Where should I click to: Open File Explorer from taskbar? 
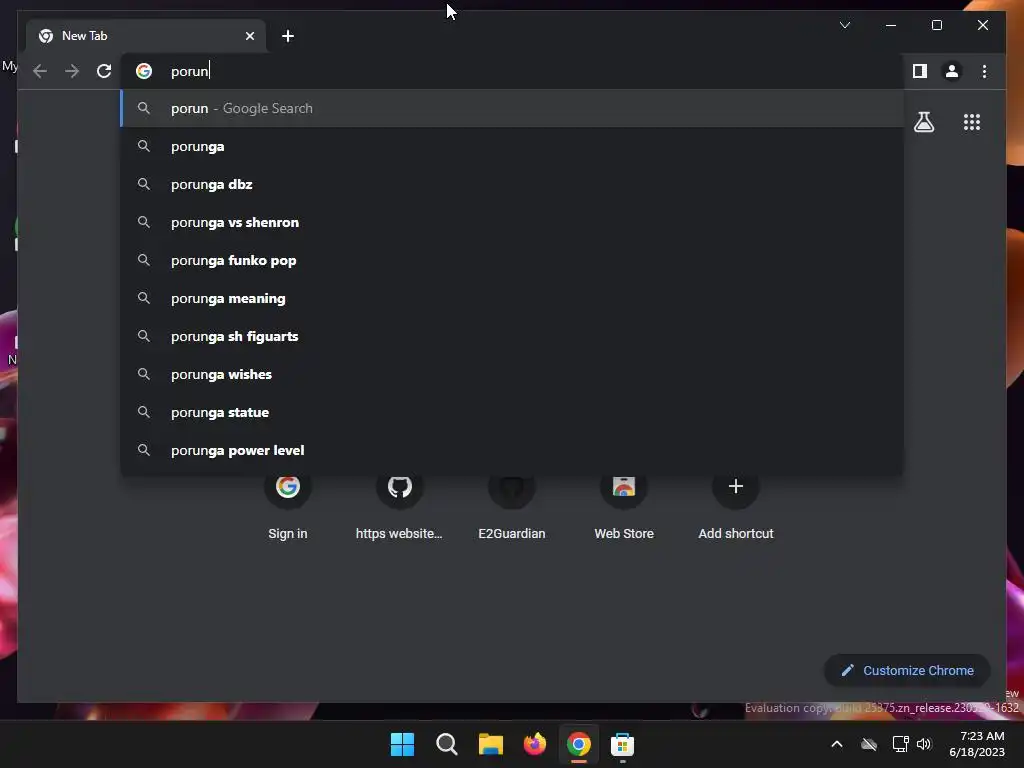(x=490, y=744)
